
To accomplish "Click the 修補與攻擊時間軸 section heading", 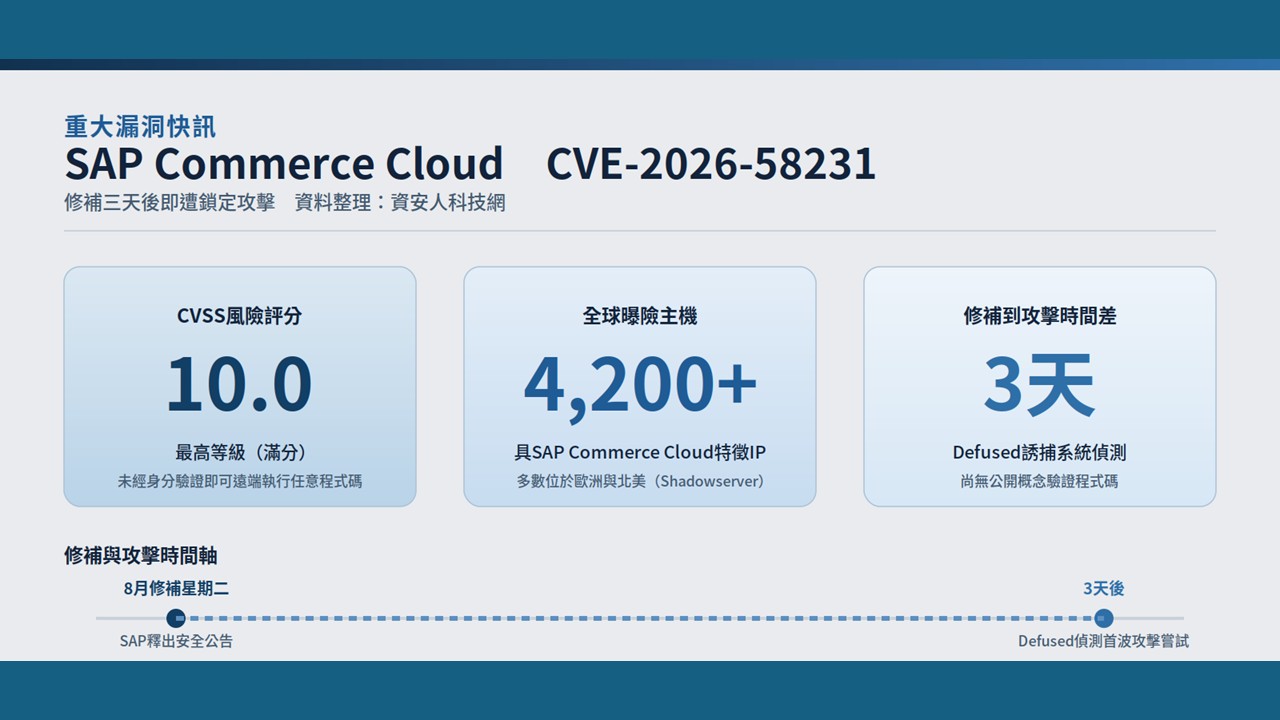I will click(x=141, y=556).
